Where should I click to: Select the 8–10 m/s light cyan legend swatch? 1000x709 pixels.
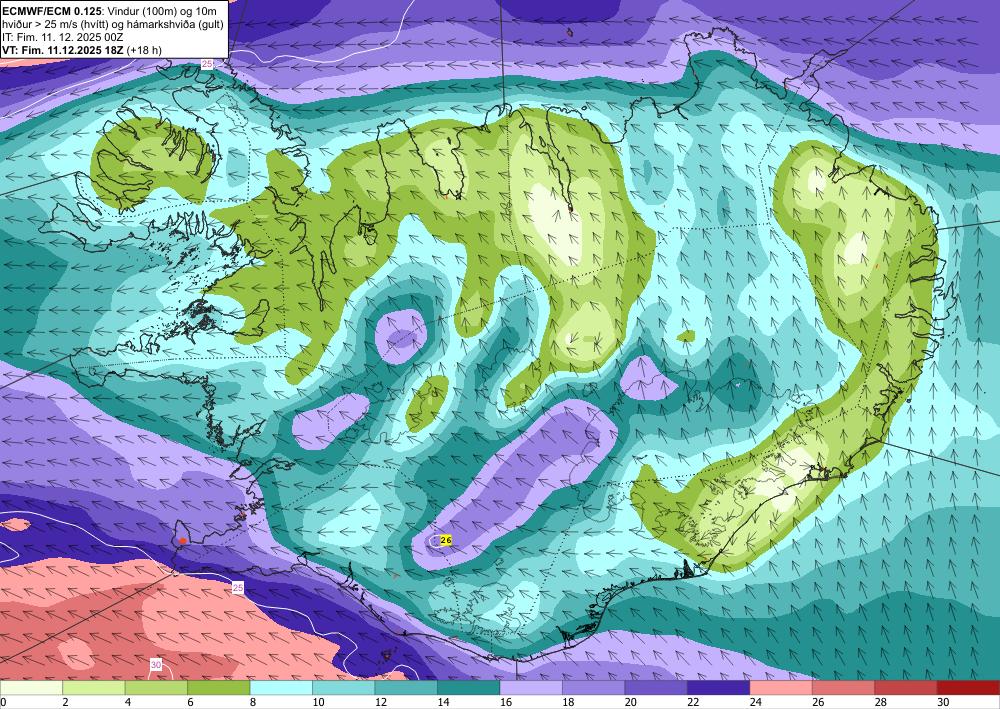coord(281,688)
